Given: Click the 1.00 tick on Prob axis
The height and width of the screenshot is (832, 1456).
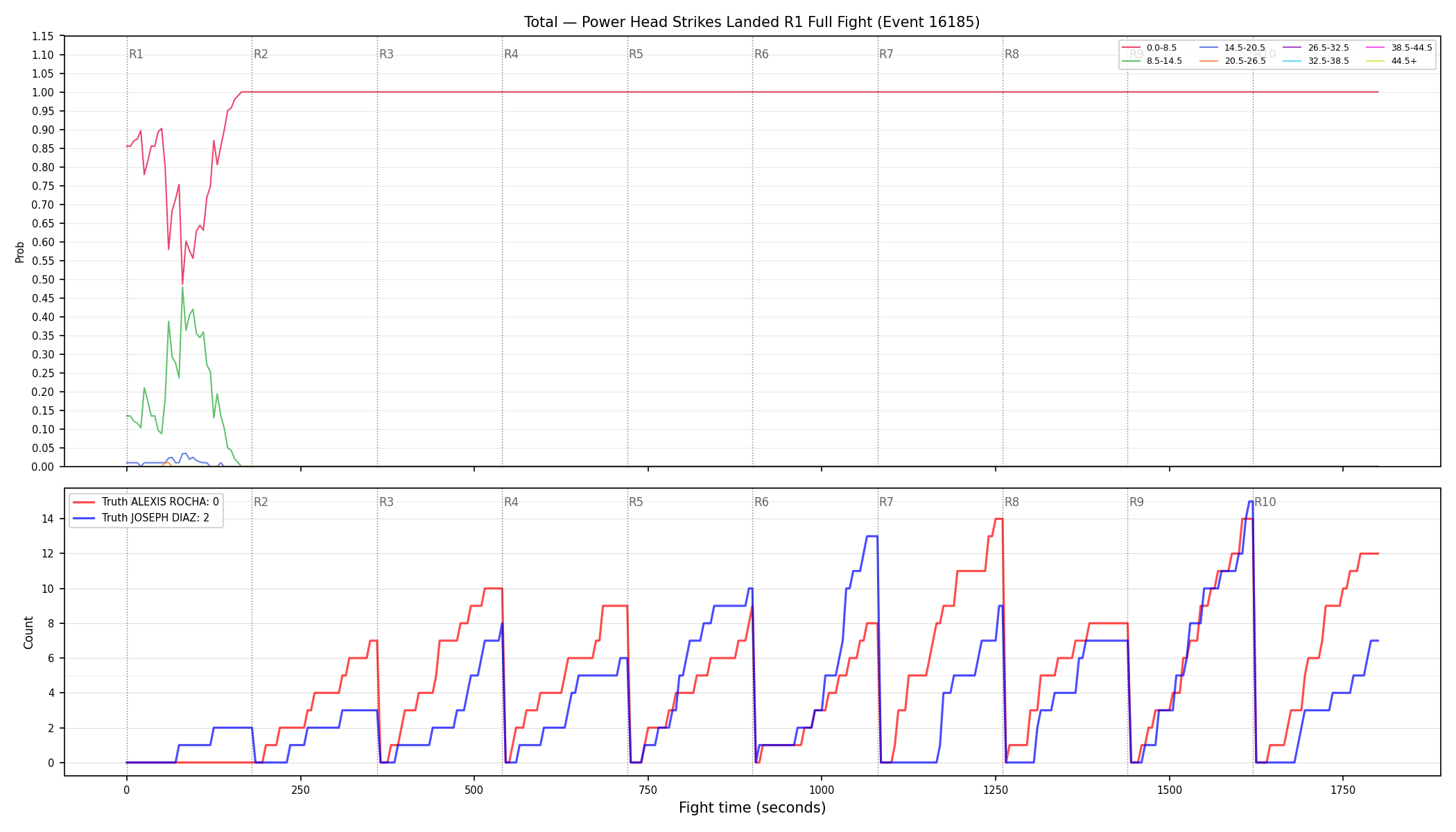Looking at the screenshot, I should (x=43, y=92).
